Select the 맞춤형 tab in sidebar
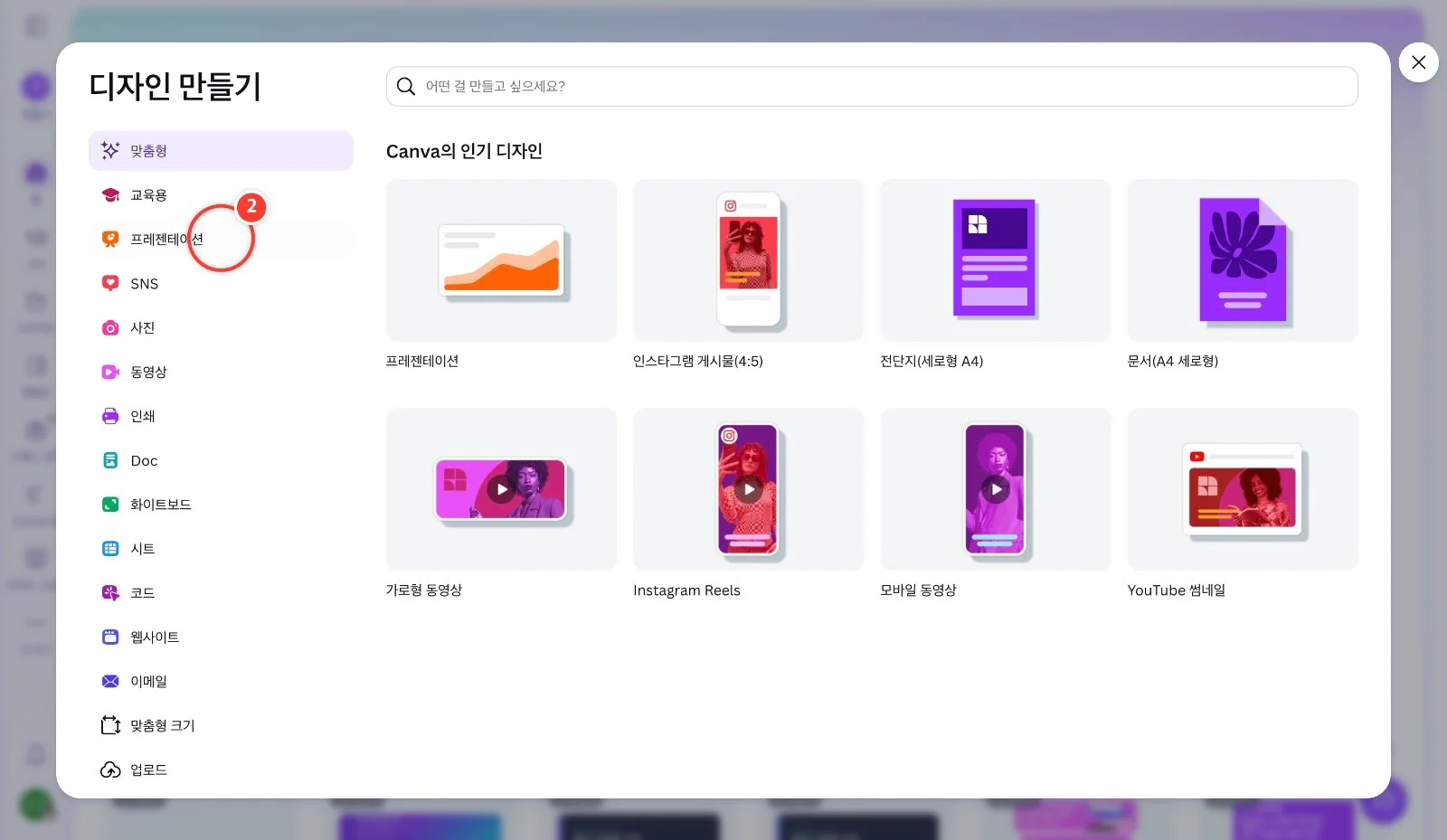Screen dimensions: 1447x840 tap(221, 151)
